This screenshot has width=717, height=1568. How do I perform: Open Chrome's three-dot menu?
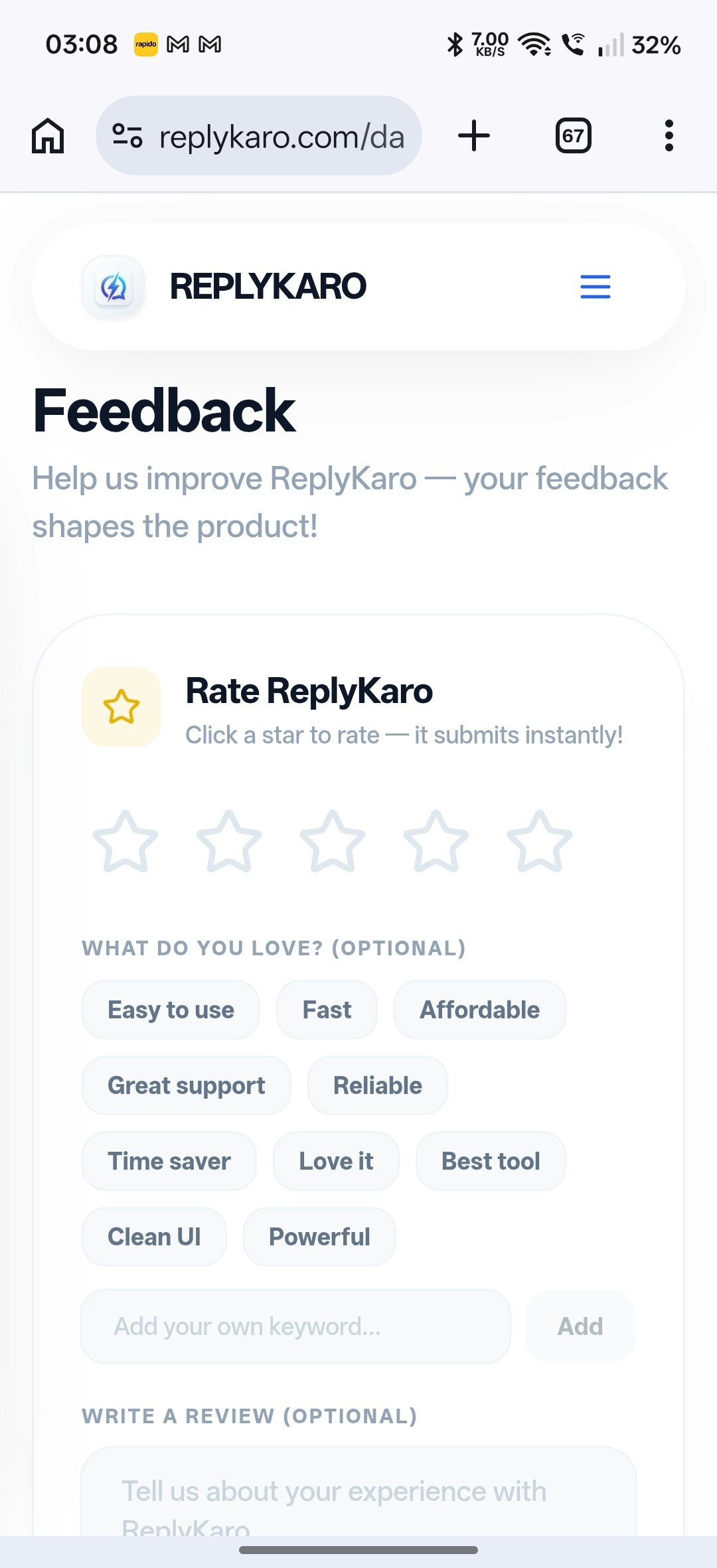pyautogui.click(x=669, y=135)
